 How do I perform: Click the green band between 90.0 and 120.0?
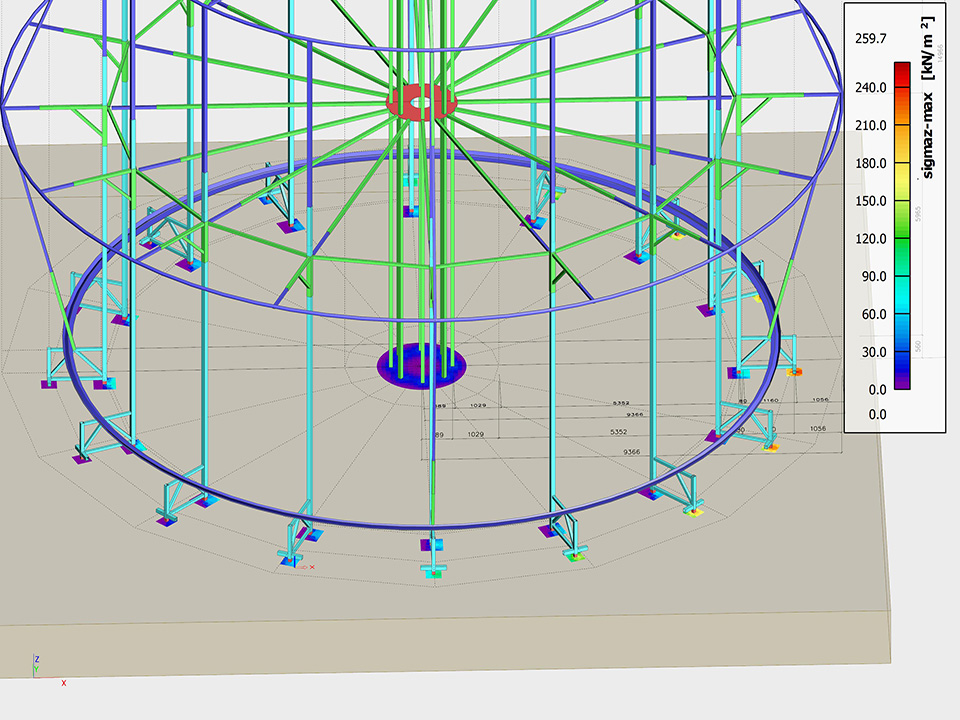[x=901, y=257]
